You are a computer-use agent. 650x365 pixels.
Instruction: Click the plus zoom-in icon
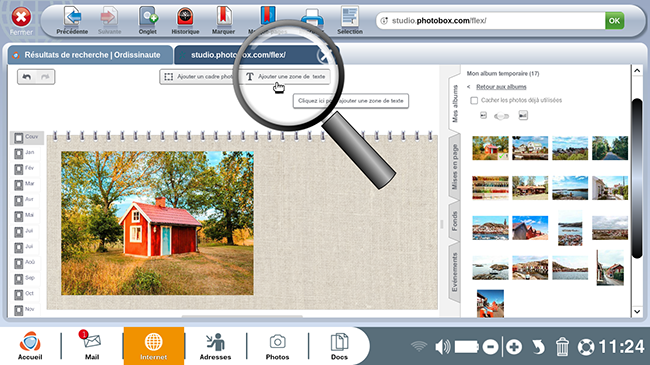514,347
